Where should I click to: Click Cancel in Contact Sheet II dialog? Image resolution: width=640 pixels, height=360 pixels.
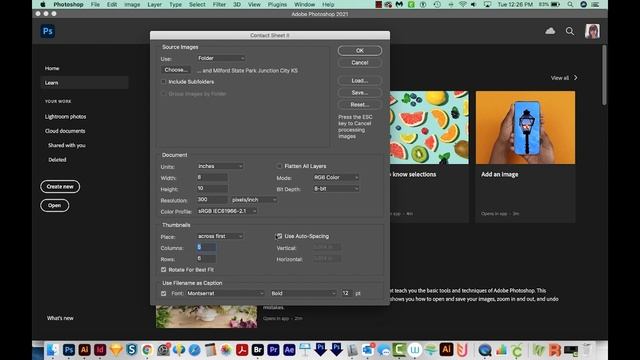coord(360,63)
